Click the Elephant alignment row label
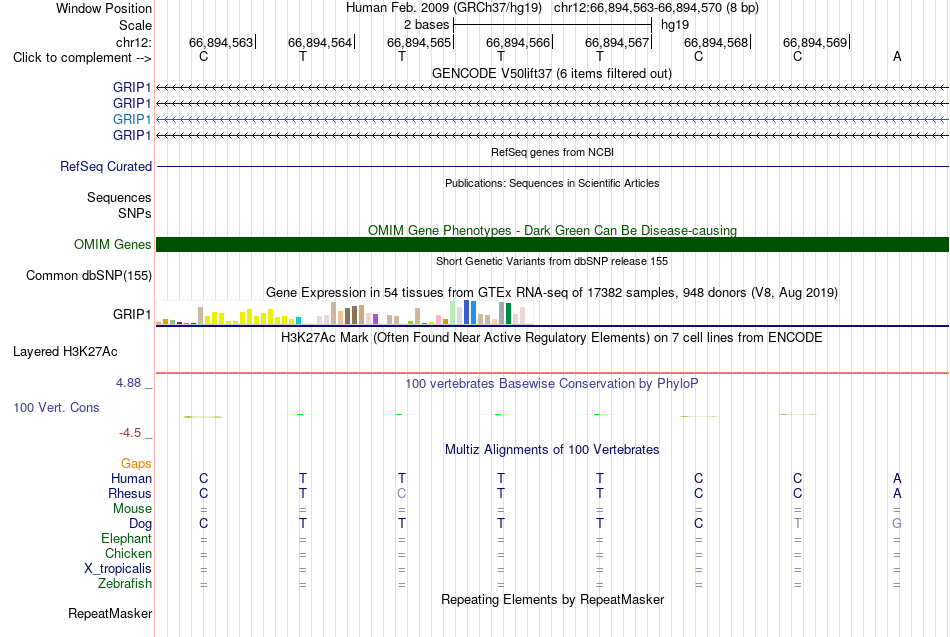The height and width of the screenshot is (637, 950). [126, 539]
